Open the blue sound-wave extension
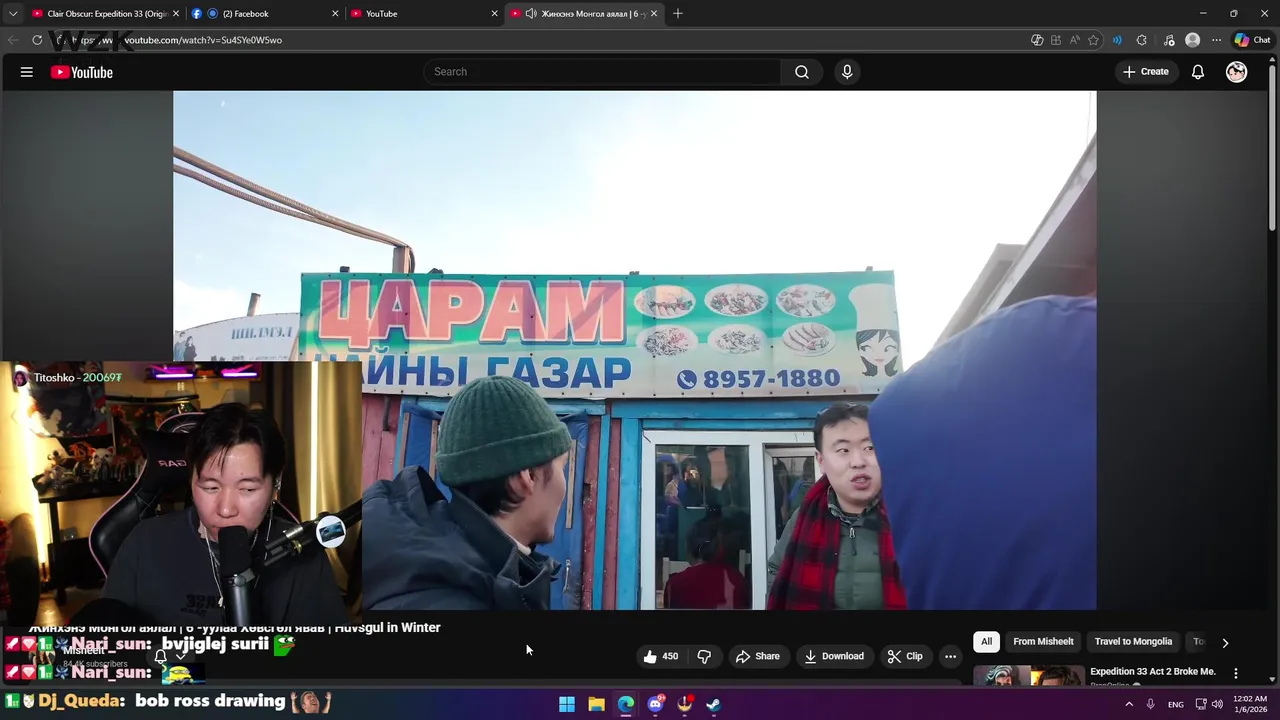 (x=1117, y=40)
